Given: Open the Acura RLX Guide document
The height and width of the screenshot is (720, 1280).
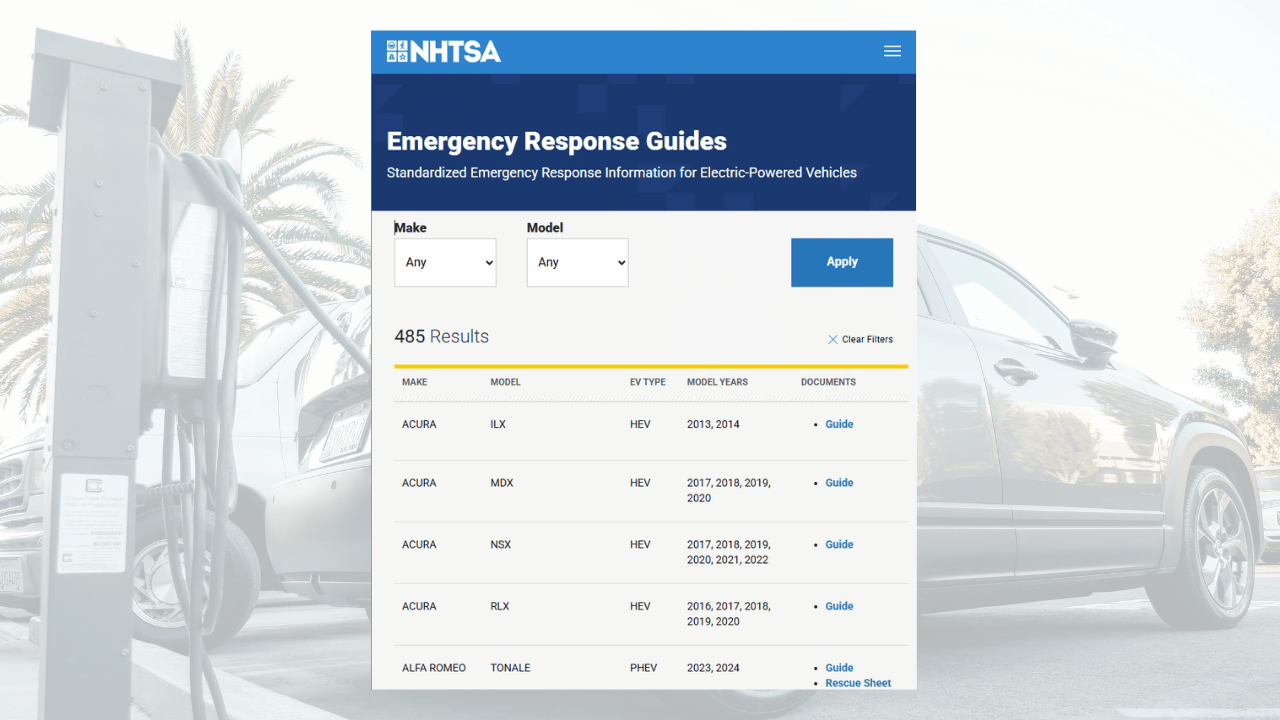Looking at the screenshot, I should pos(839,606).
